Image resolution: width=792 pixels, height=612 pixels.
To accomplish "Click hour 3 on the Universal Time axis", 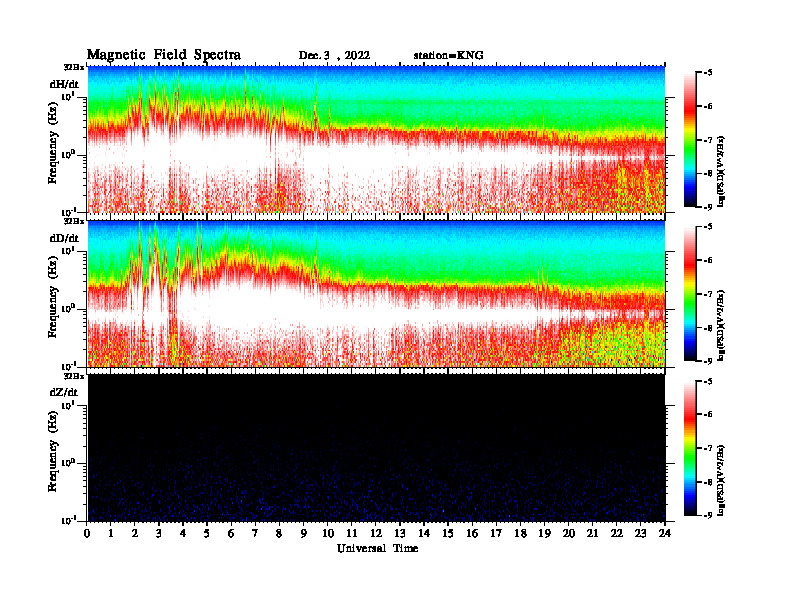I will click(159, 534).
